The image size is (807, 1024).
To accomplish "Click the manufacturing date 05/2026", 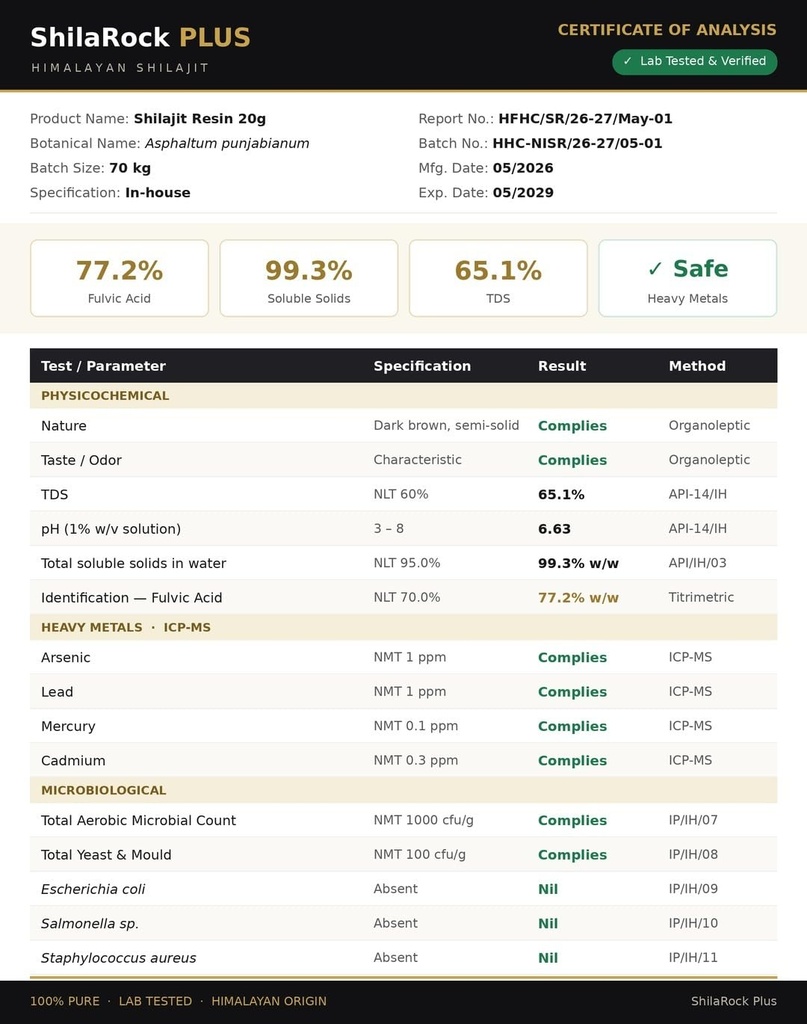I will pyautogui.click(x=523, y=168).
